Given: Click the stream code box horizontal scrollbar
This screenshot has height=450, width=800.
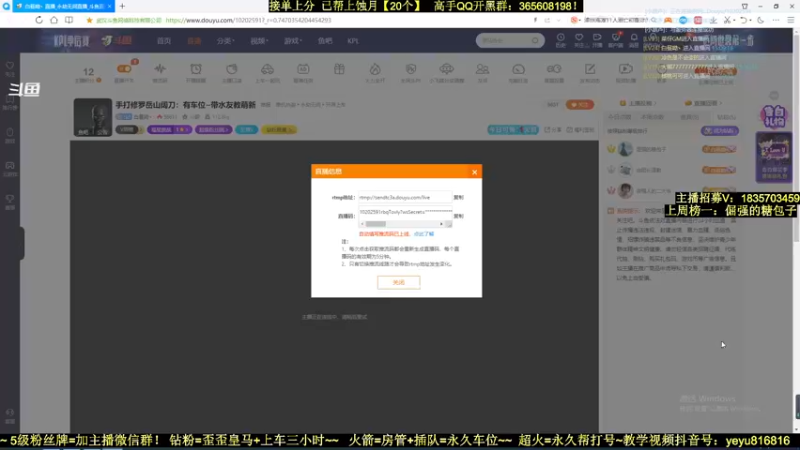Looking at the screenshot, I should (402, 224).
